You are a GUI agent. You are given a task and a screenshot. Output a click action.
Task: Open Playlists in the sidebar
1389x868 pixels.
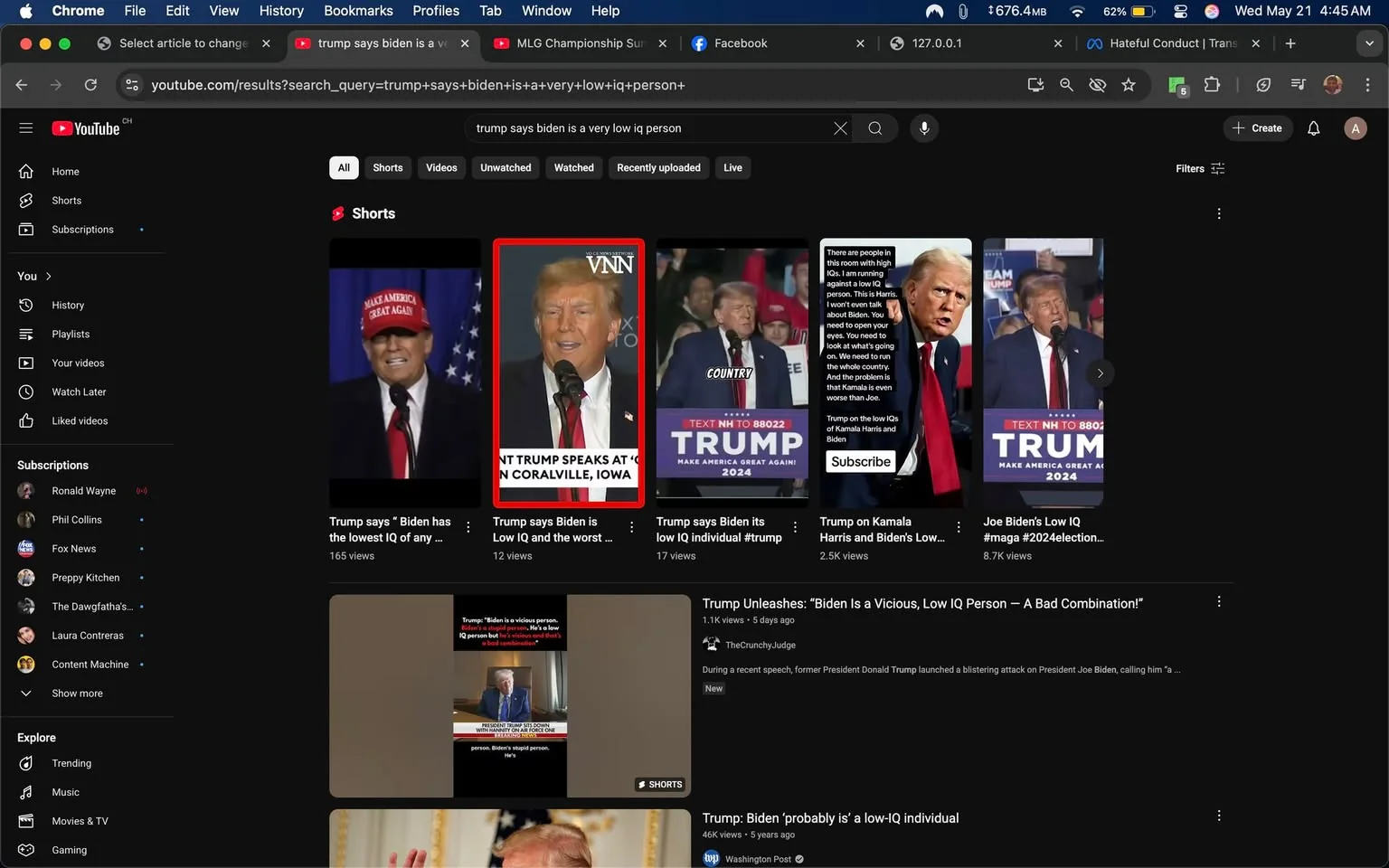(x=86, y=334)
